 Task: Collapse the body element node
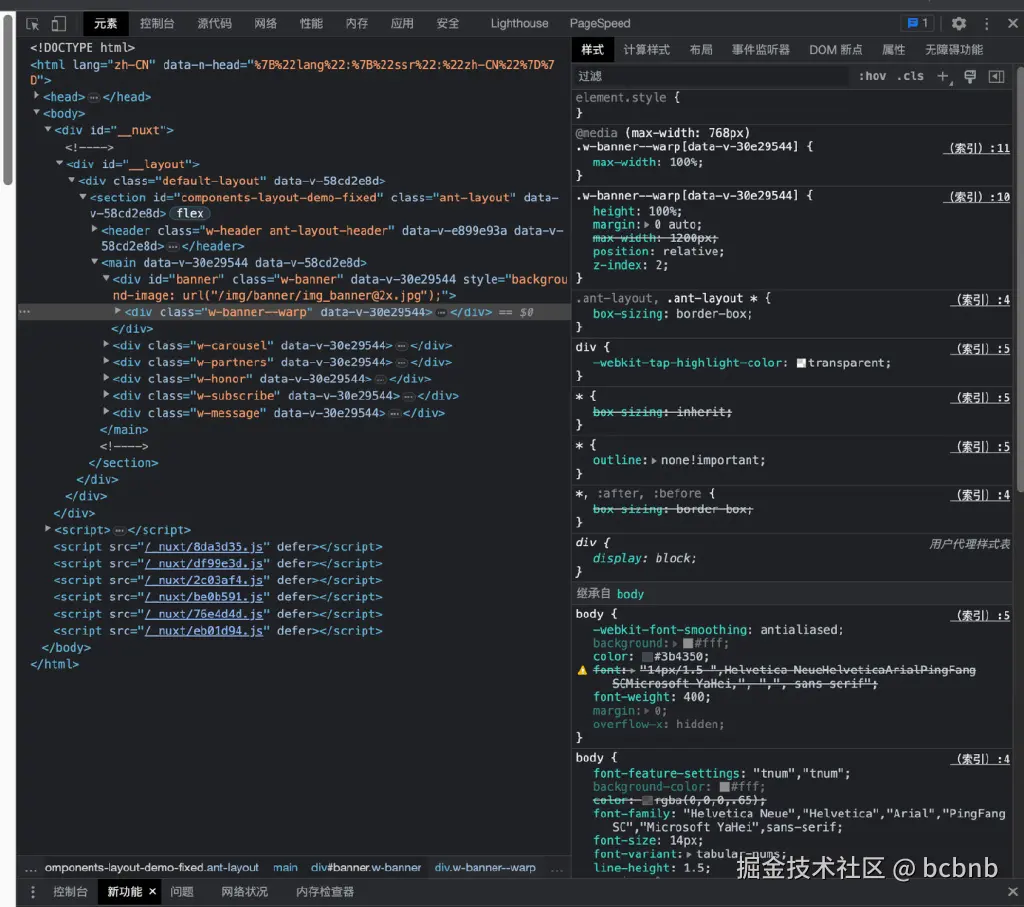[37, 112]
